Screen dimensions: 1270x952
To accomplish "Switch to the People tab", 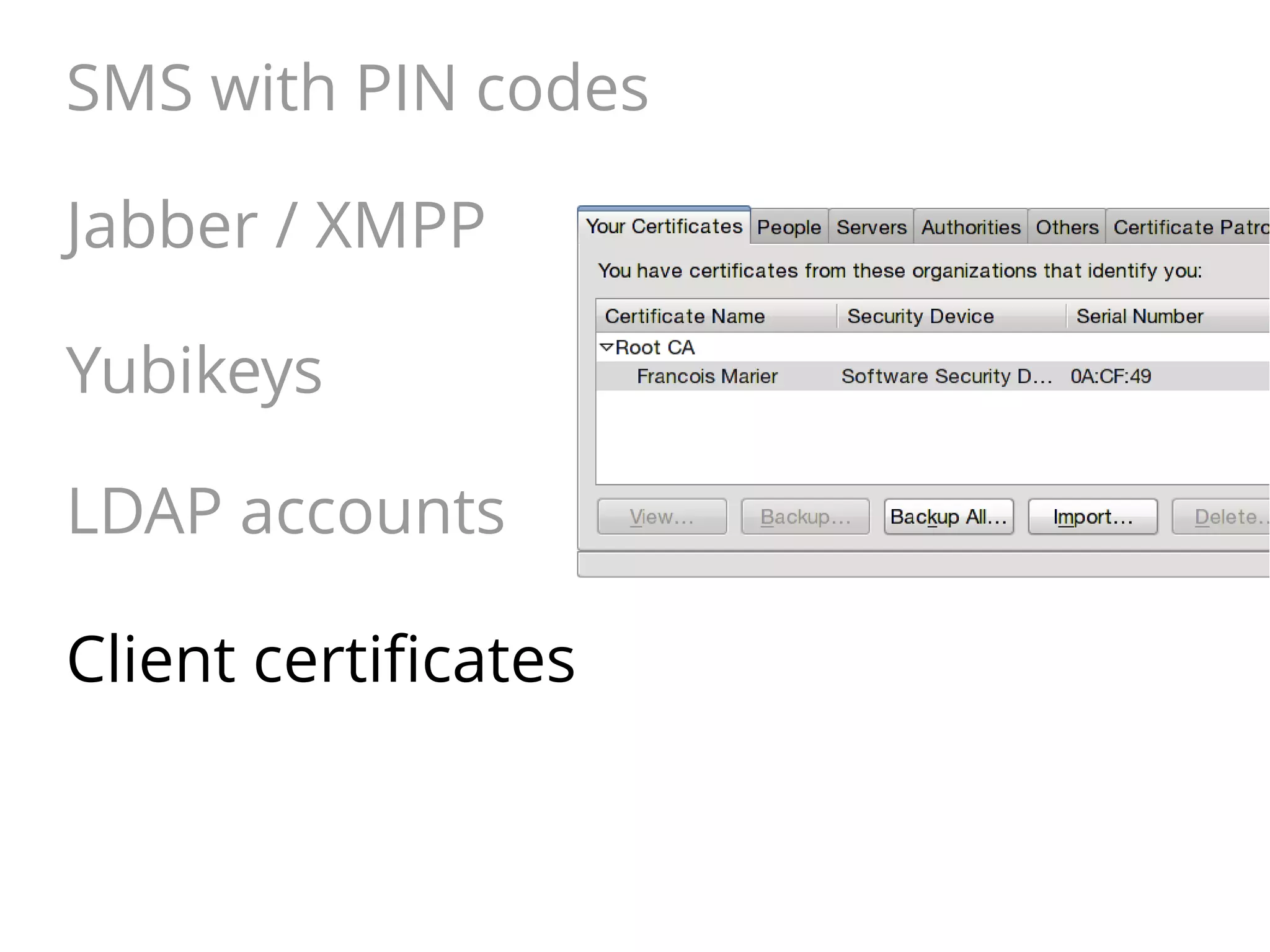I will [789, 227].
